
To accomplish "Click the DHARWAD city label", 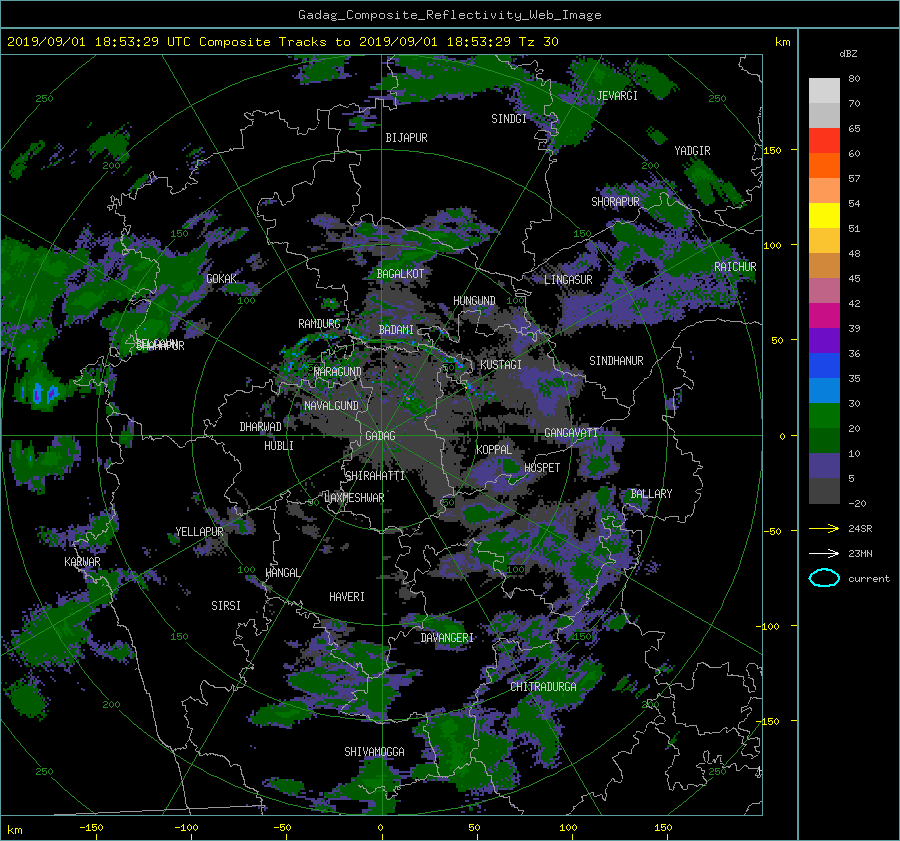I will click(x=261, y=427).
